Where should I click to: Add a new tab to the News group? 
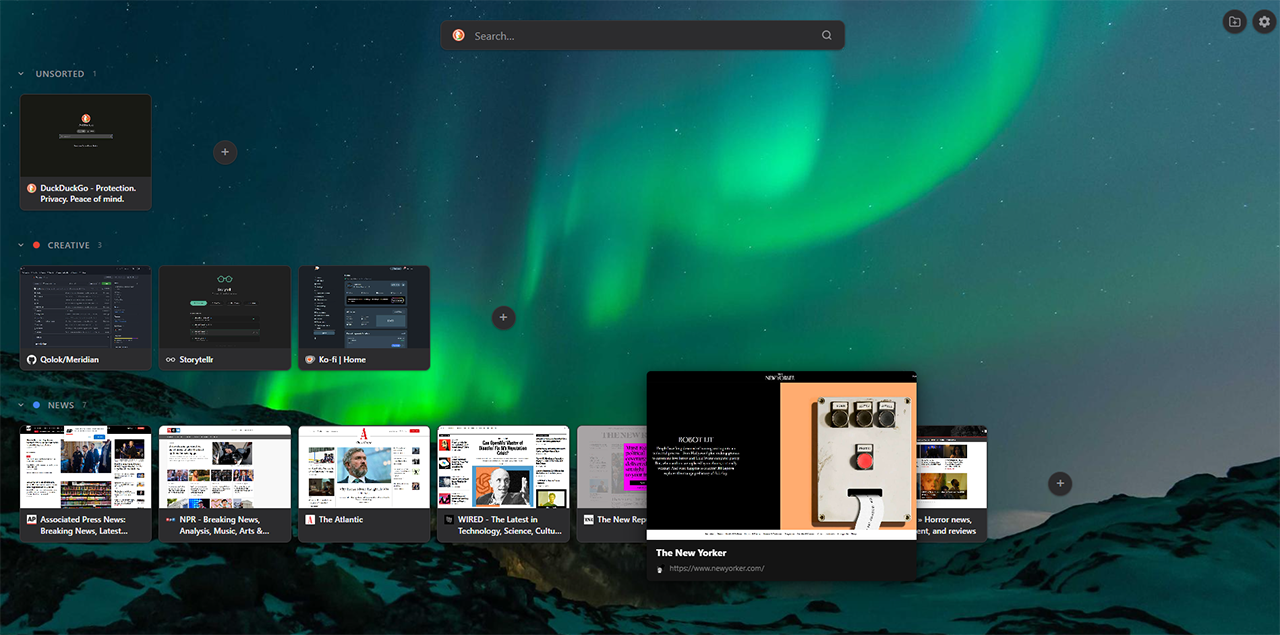point(1060,484)
